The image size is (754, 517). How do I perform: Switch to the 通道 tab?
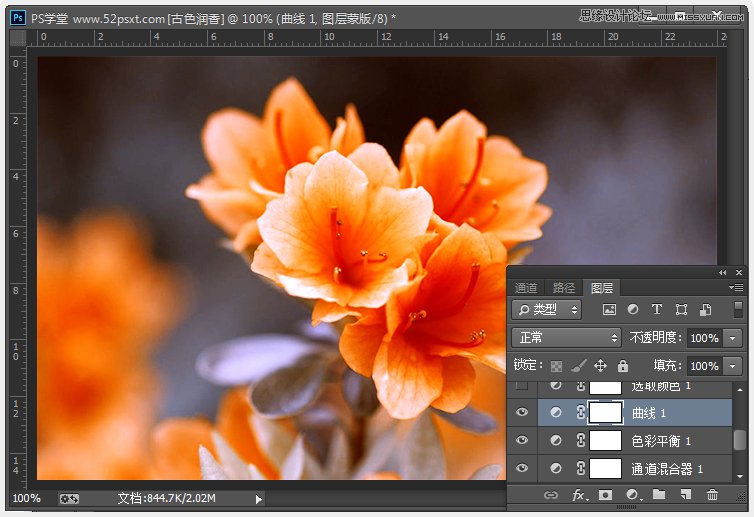[x=526, y=288]
